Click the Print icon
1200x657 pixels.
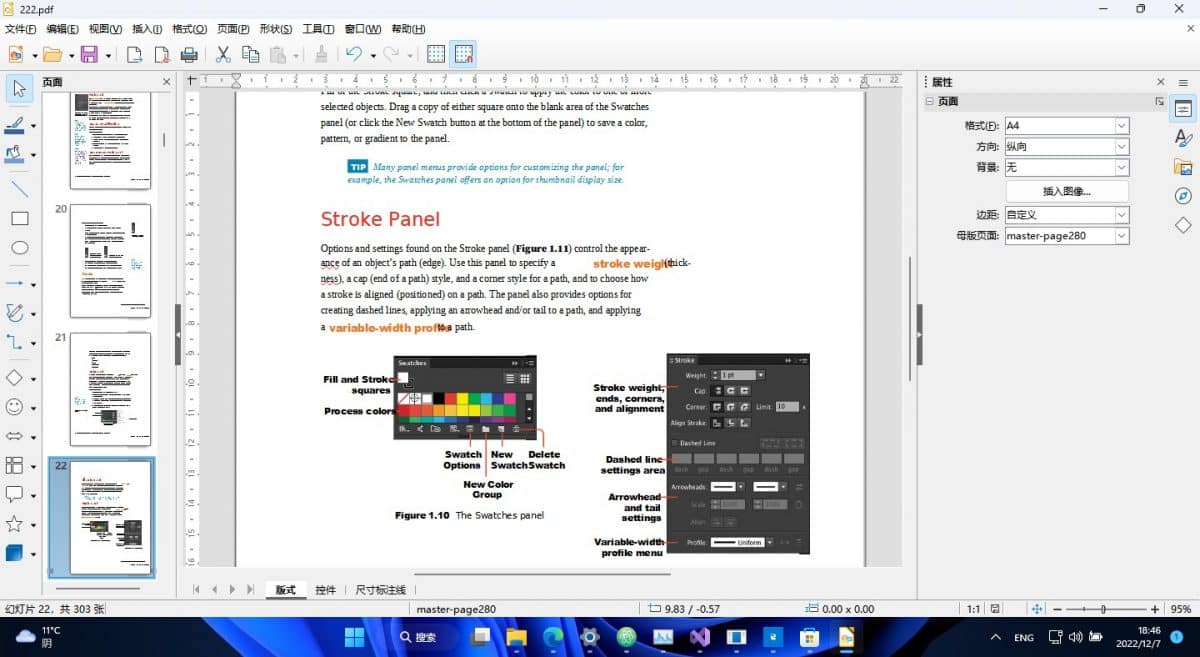click(x=188, y=54)
